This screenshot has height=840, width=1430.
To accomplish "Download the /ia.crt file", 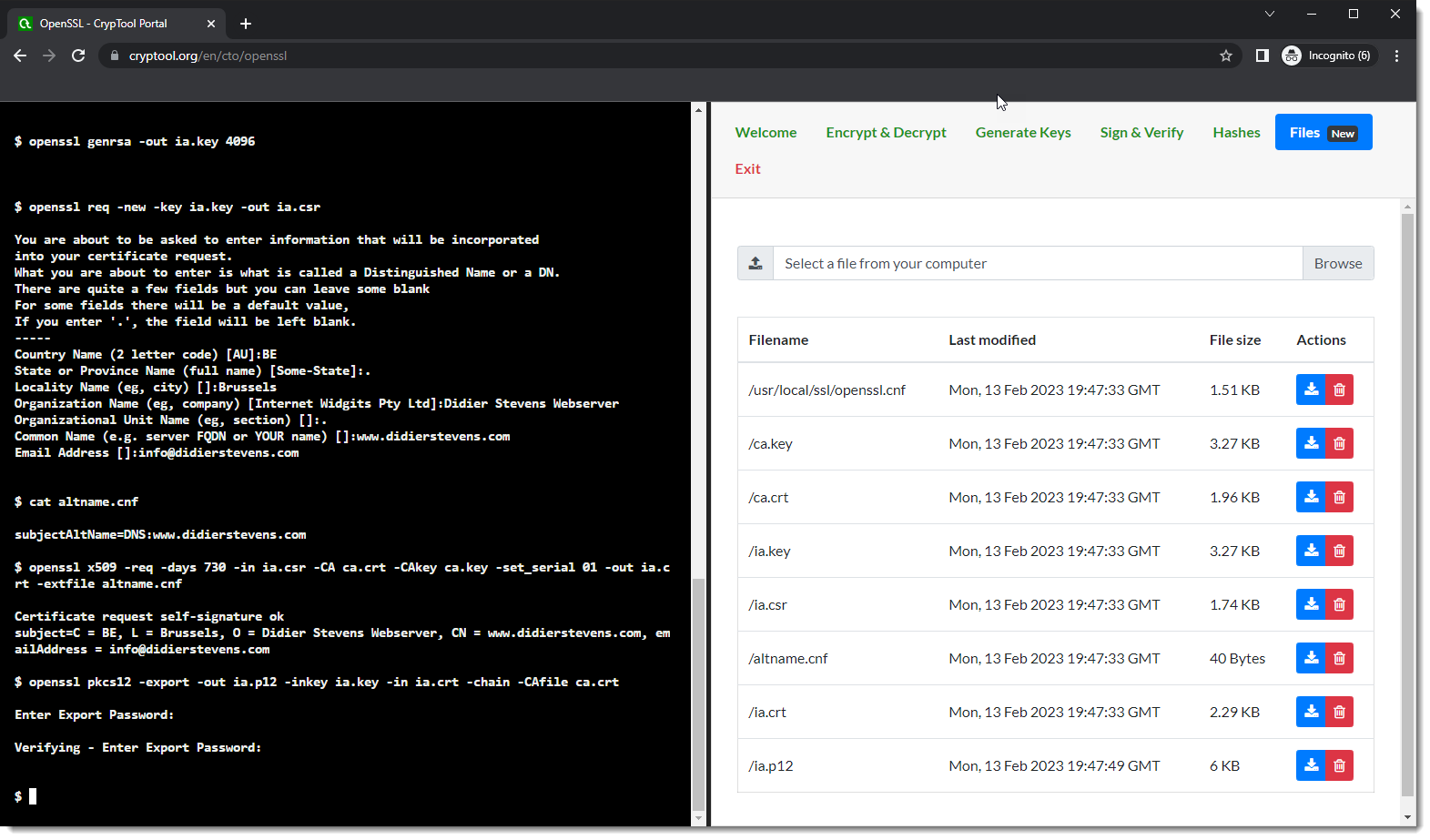I will pyautogui.click(x=1310, y=712).
